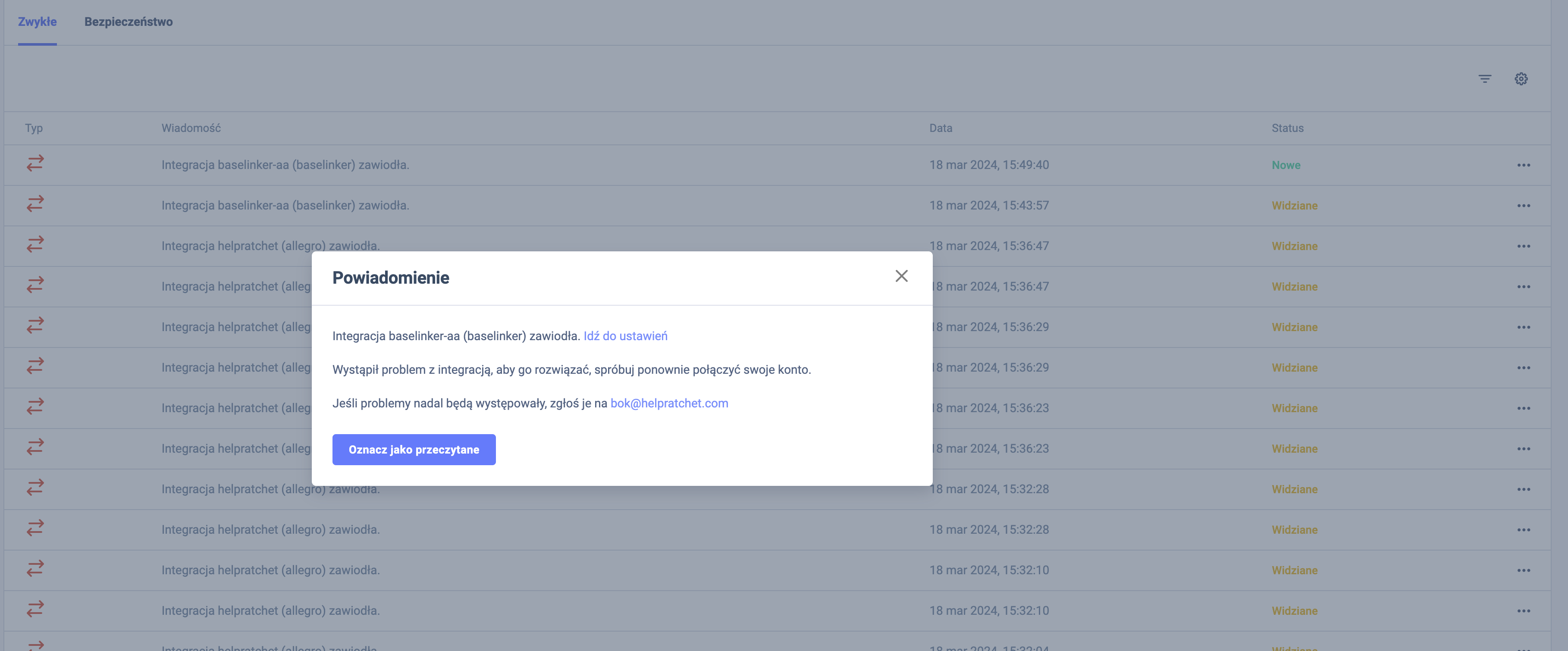Click the integration arrows icon in 15:43:57 row
This screenshot has height=651, width=1568.
[x=35, y=204]
